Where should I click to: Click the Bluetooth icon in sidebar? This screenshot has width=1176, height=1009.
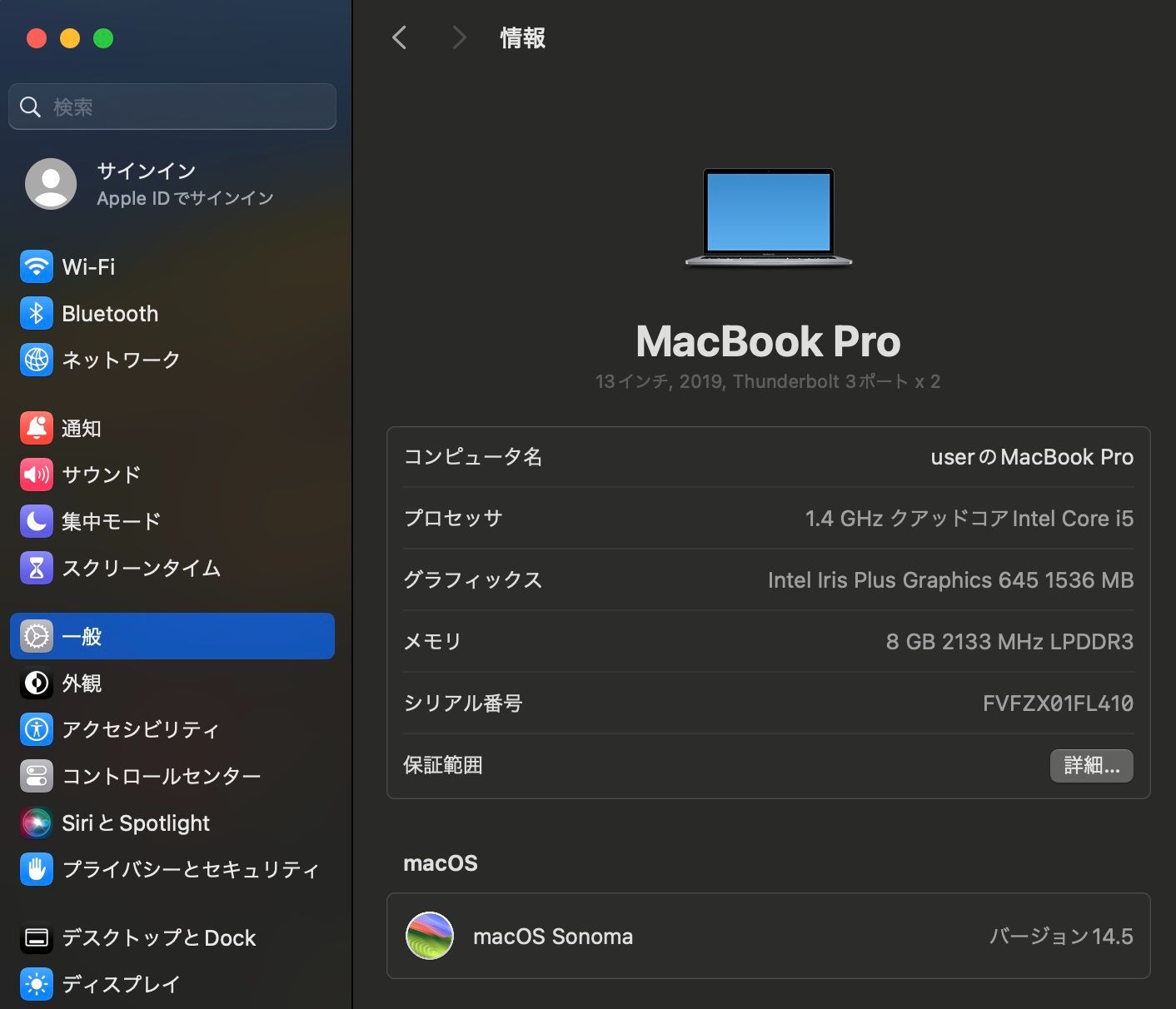point(36,313)
